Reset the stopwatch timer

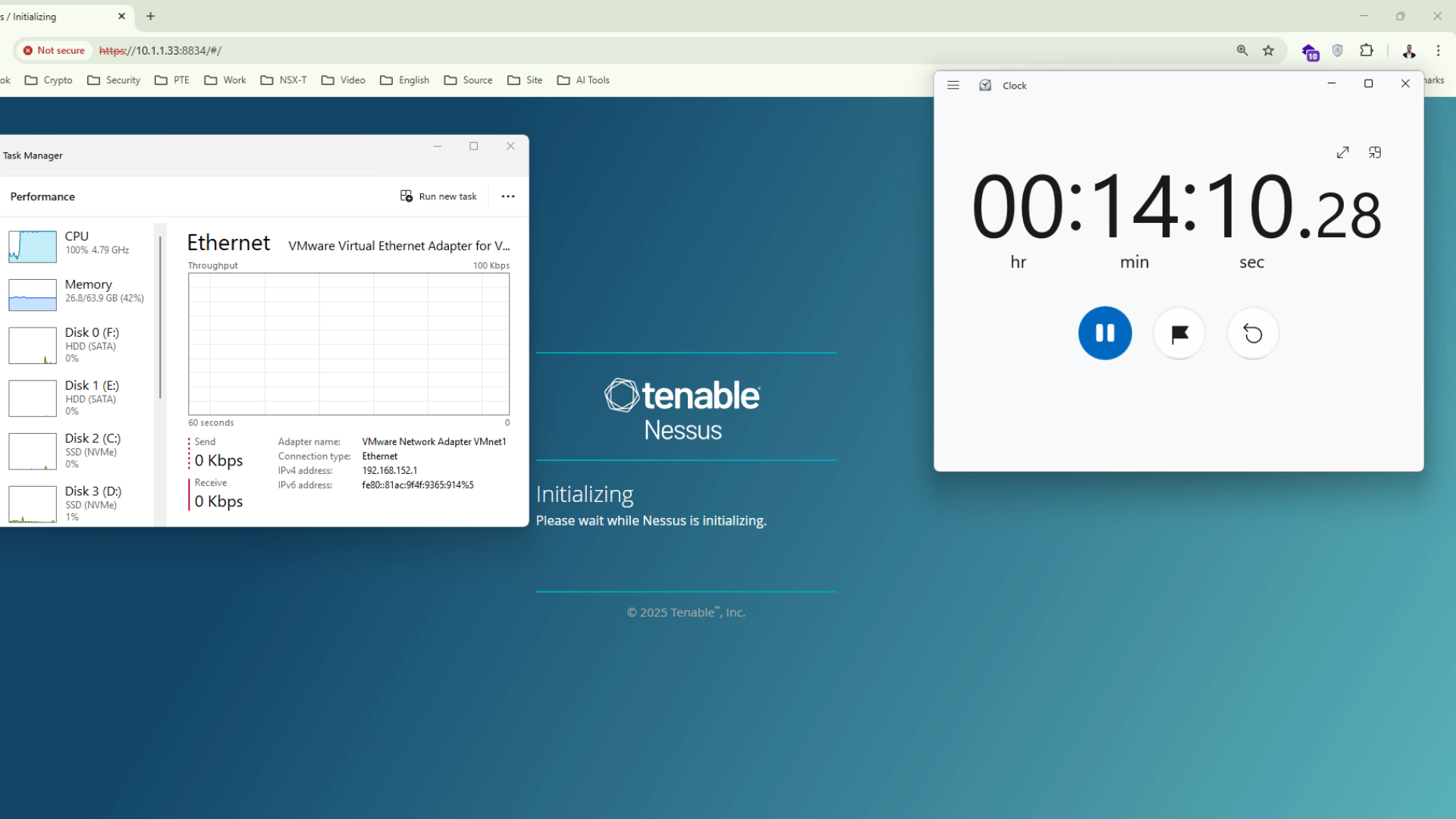pyautogui.click(x=1253, y=334)
